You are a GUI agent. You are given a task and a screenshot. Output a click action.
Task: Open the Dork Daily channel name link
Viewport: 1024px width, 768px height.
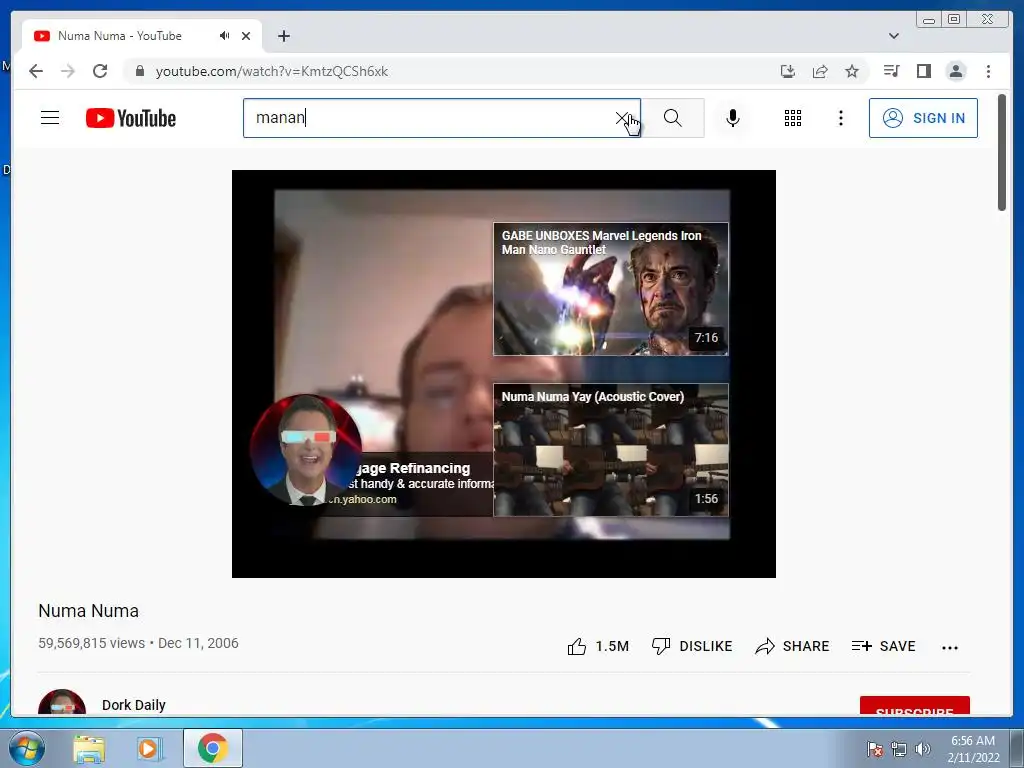[133, 705]
